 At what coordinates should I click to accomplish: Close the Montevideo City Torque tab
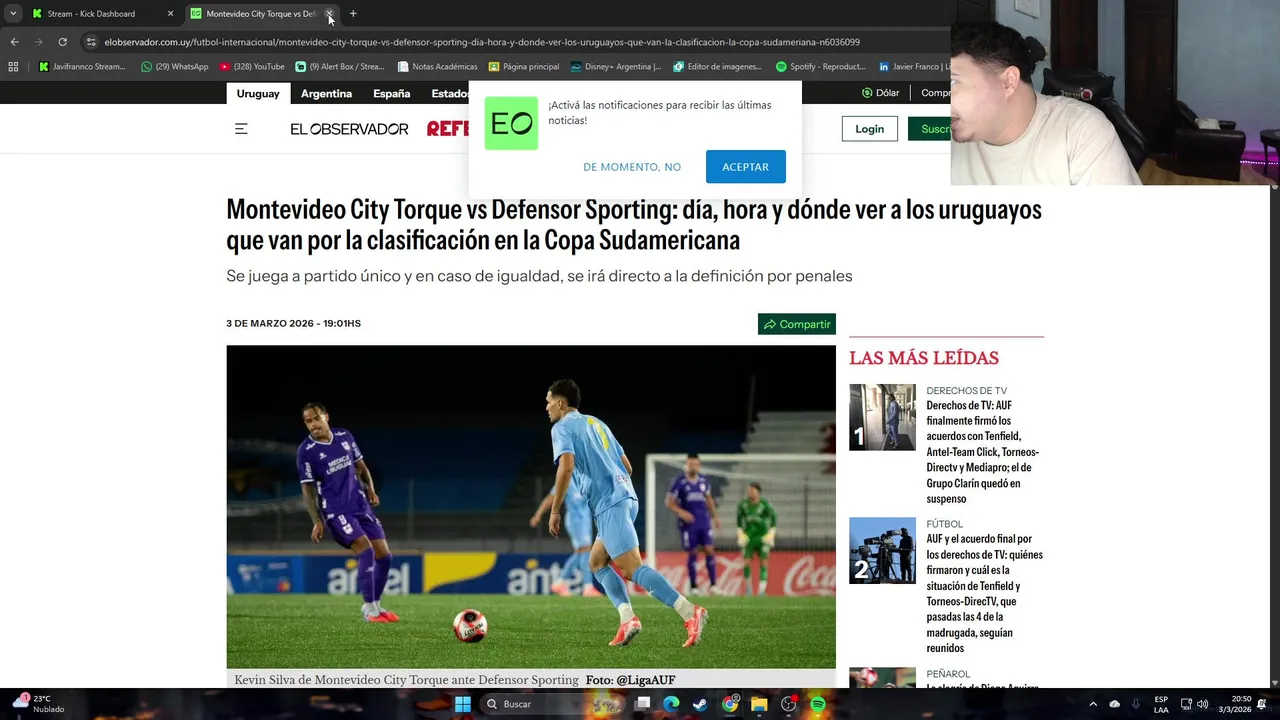(x=329, y=14)
